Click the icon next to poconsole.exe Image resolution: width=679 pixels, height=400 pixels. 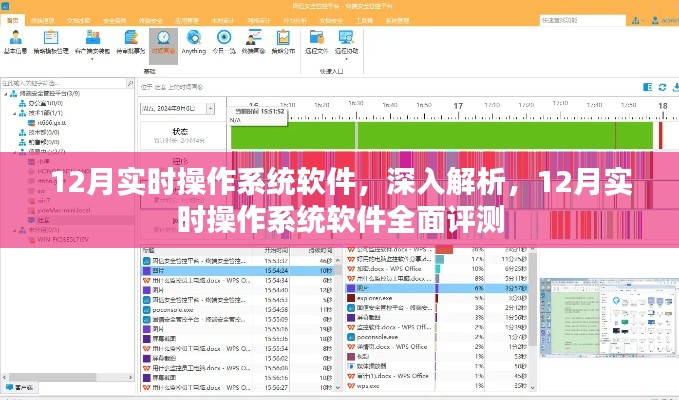tap(147, 311)
